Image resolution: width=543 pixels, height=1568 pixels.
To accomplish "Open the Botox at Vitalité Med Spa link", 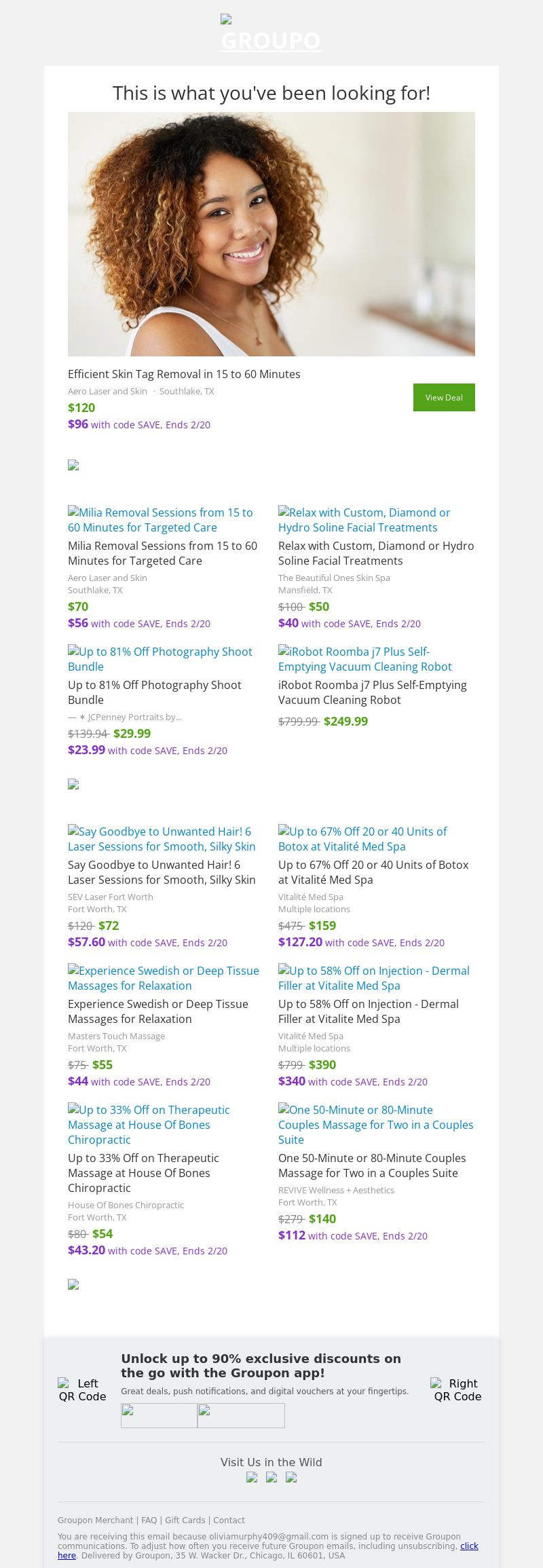I will [x=362, y=839].
